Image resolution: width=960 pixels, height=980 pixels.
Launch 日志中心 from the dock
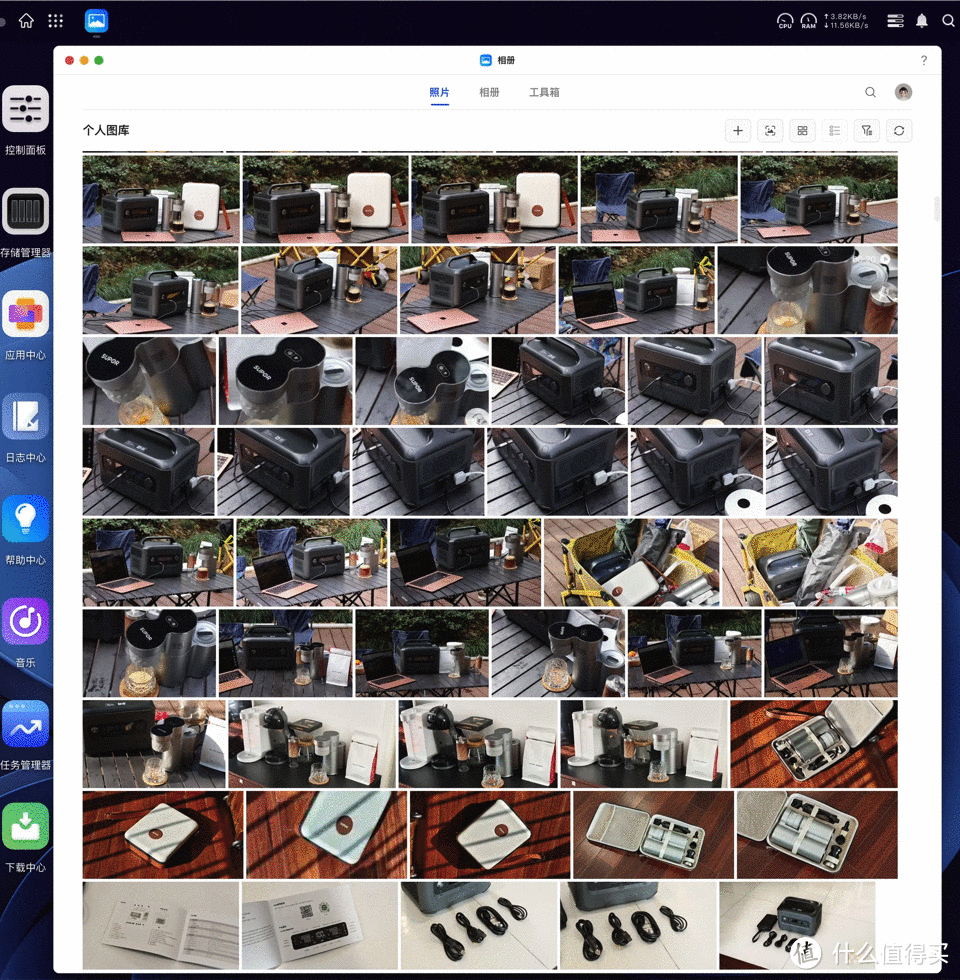26,416
